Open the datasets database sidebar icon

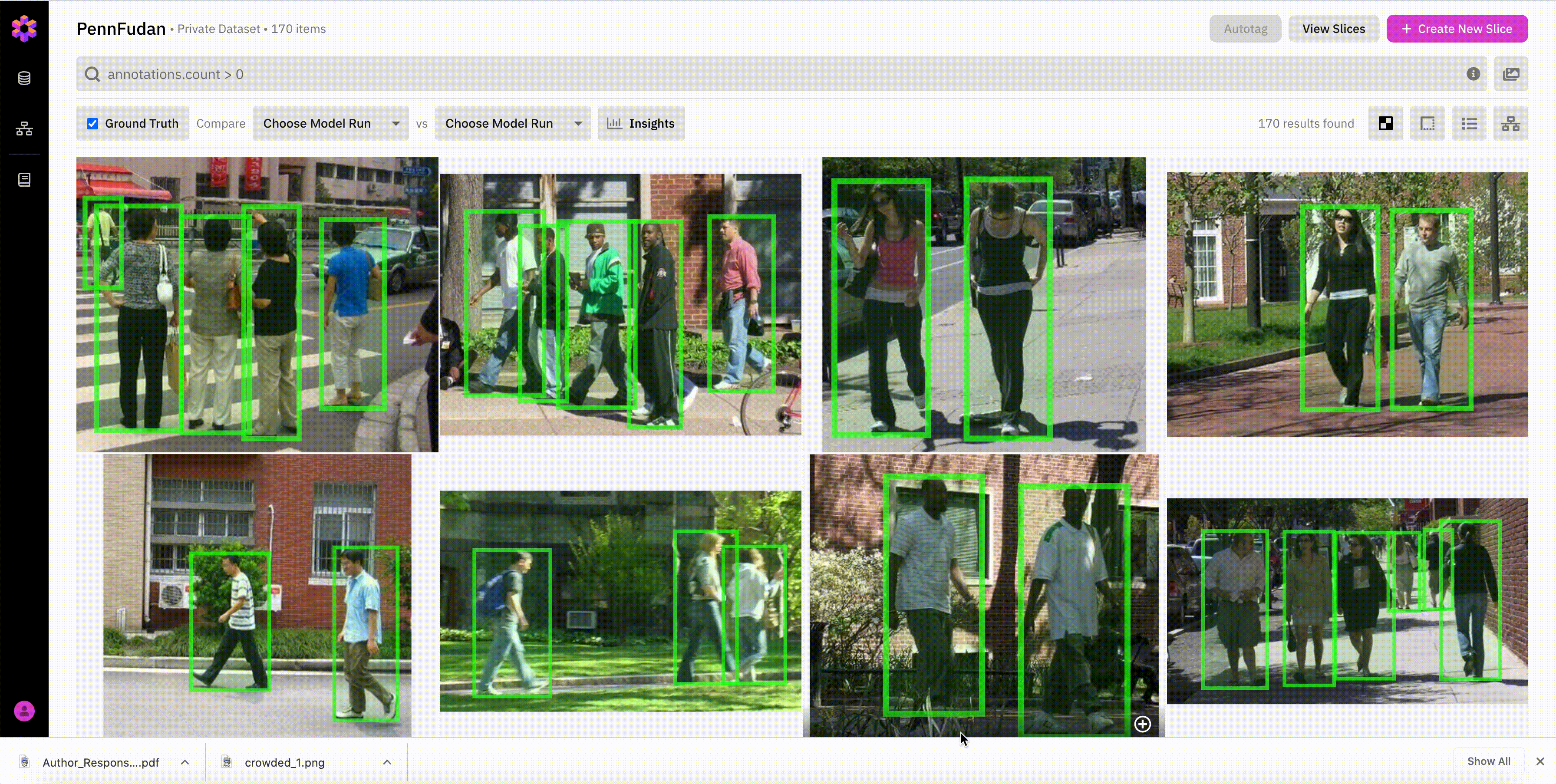coord(24,78)
